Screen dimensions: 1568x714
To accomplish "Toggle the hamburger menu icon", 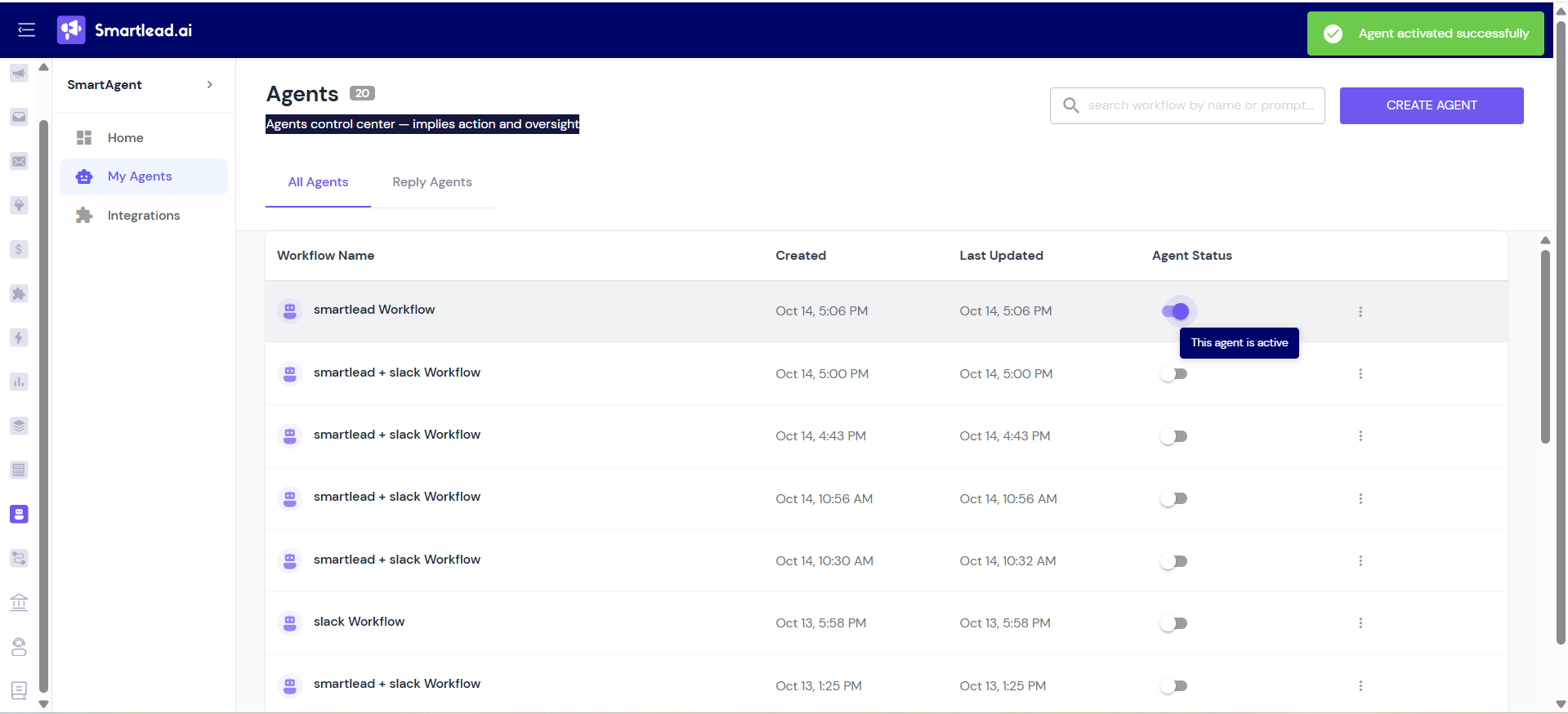I will [26, 30].
